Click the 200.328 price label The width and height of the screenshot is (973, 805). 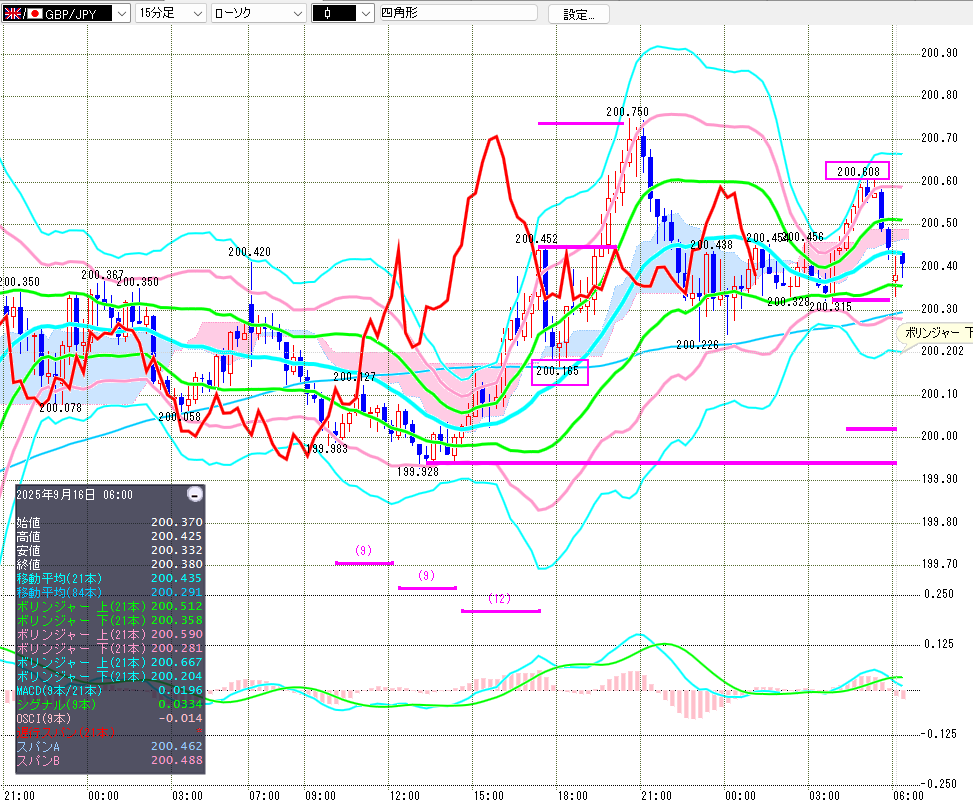(x=788, y=302)
